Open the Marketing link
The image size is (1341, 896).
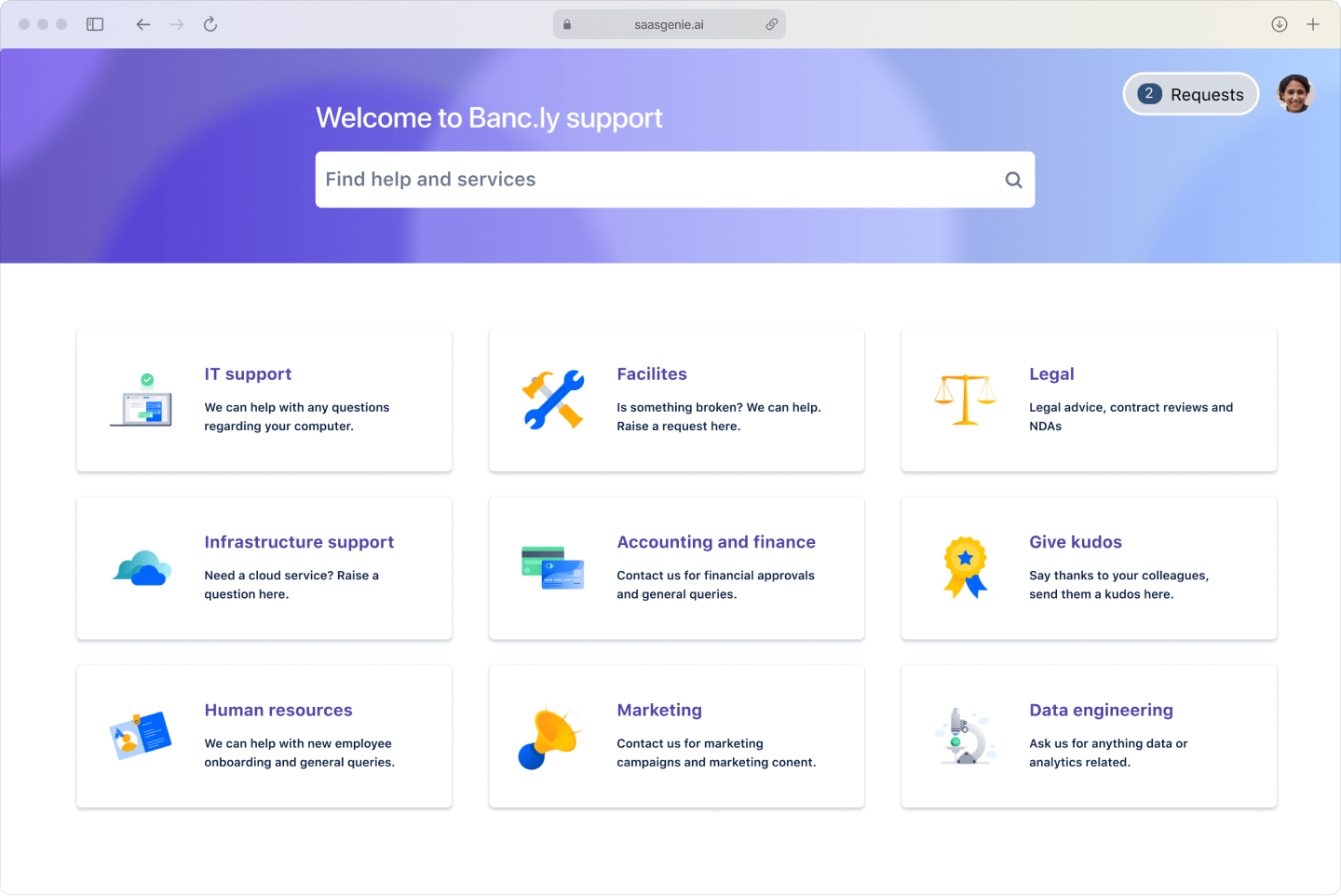click(x=659, y=711)
